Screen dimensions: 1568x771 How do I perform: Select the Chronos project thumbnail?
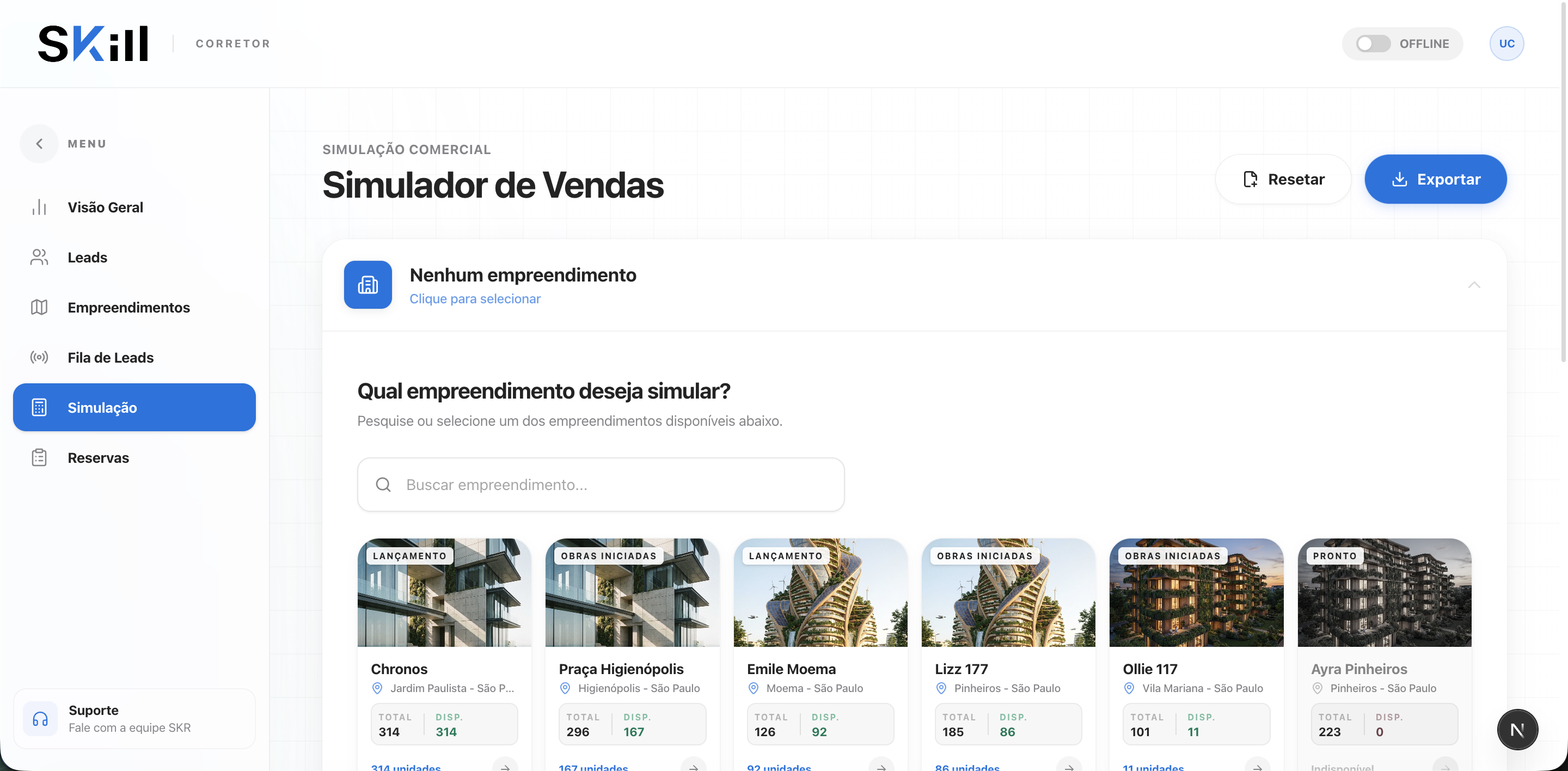pos(444,593)
